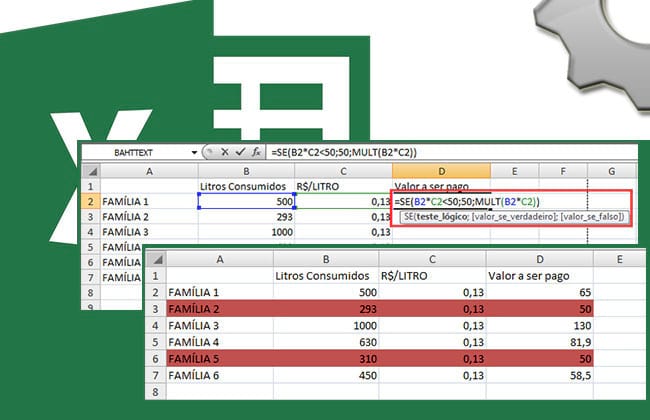650x420 pixels.
Task: Select column B header in lower sheet
Action: click(326, 259)
